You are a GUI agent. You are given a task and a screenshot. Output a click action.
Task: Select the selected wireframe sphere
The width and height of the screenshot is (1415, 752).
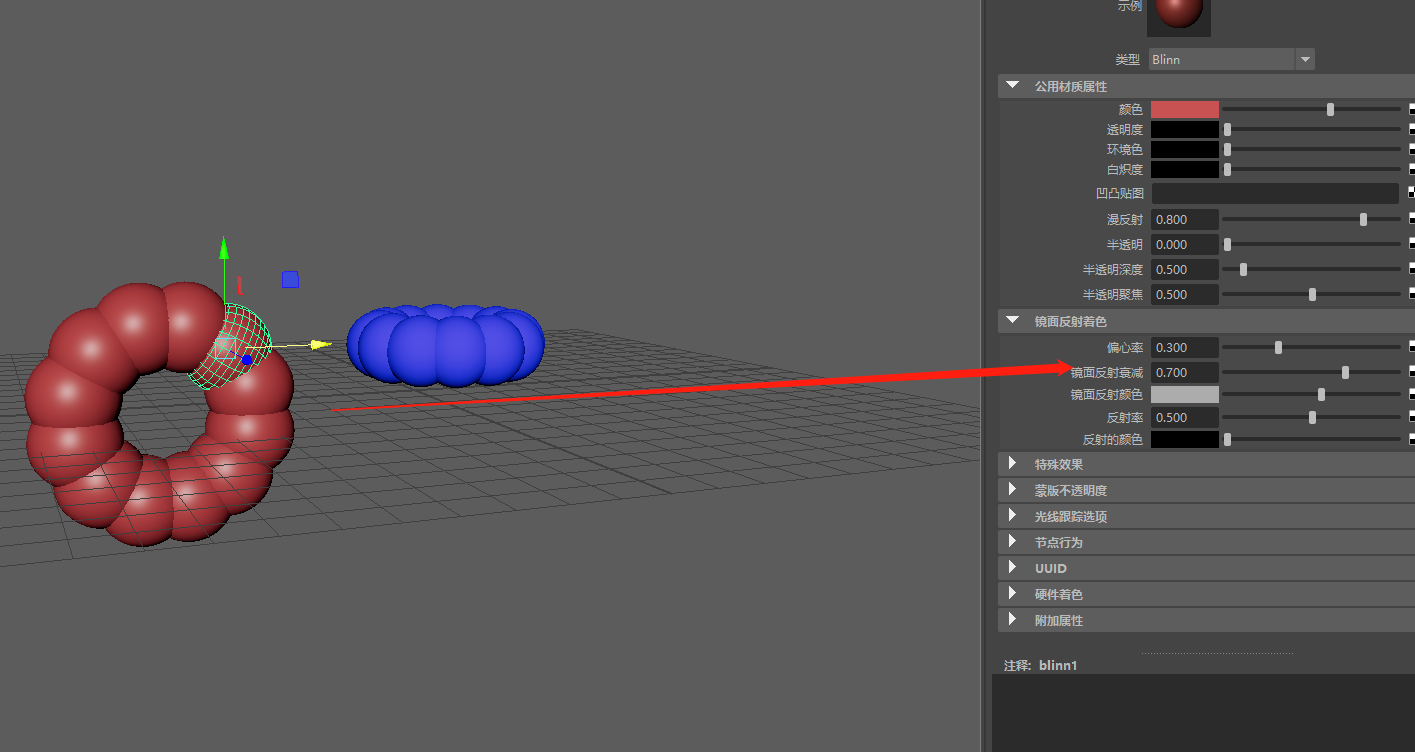tap(230, 345)
